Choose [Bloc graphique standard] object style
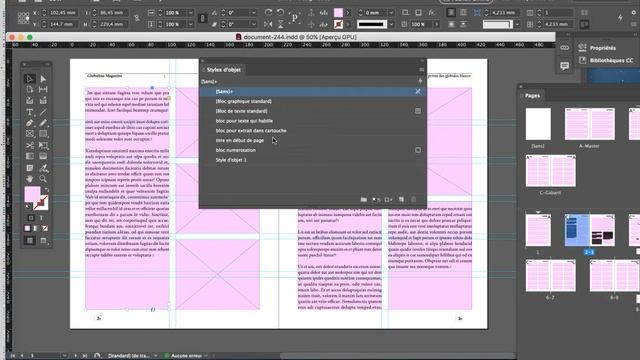The width and height of the screenshot is (640, 360). click(313, 101)
